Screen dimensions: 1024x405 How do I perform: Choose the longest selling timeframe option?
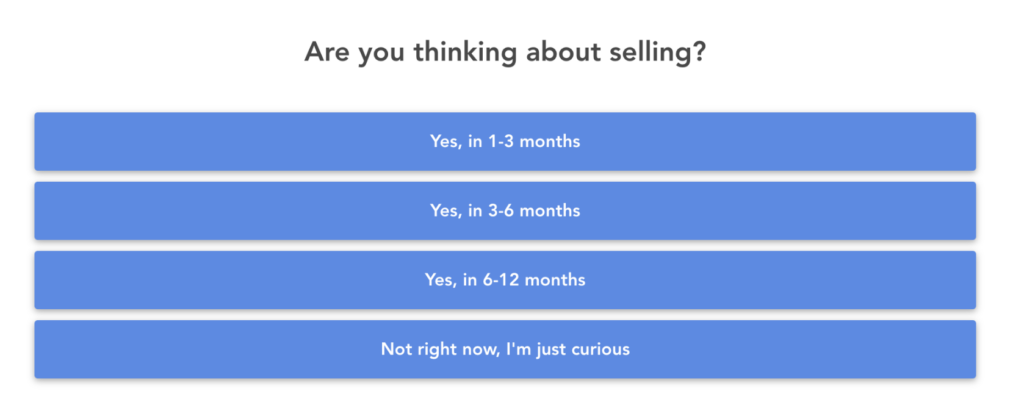(x=505, y=280)
